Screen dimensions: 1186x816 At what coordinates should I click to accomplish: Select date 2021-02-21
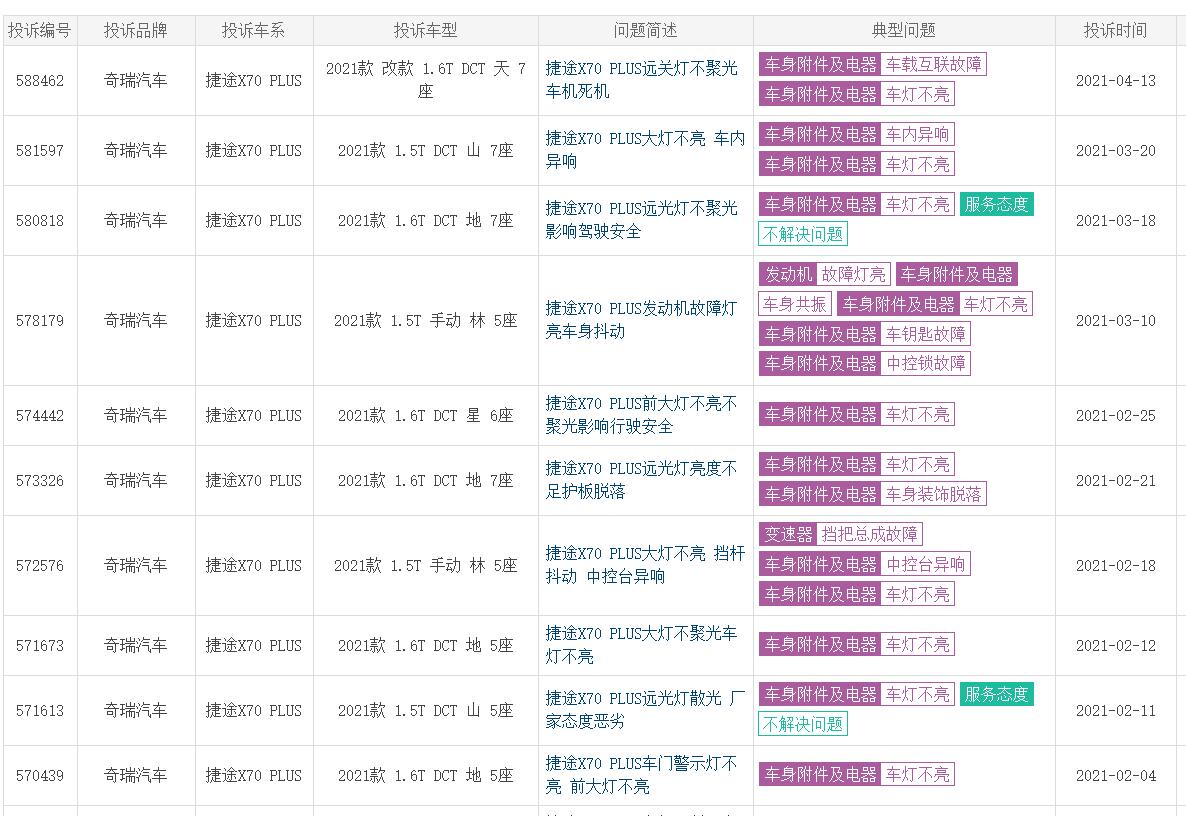pyautogui.click(x=1116, y=481)
